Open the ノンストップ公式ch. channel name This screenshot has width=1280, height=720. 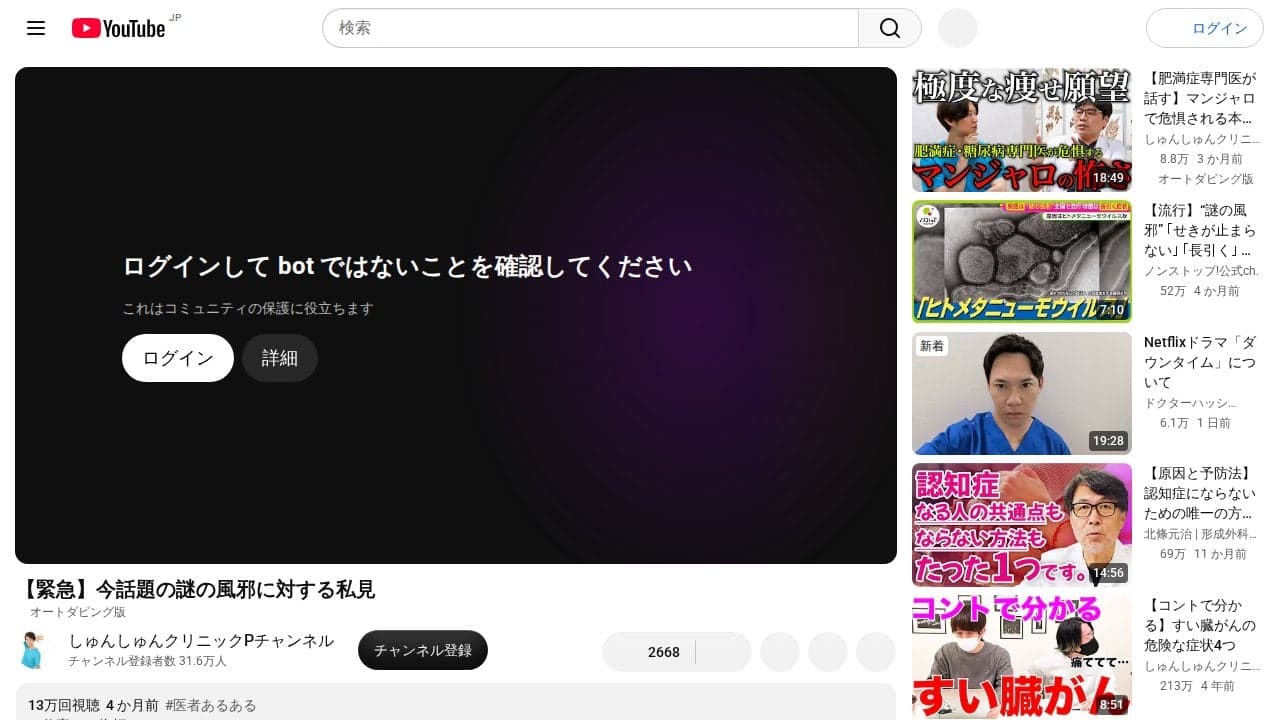(x=1201, y=271)
